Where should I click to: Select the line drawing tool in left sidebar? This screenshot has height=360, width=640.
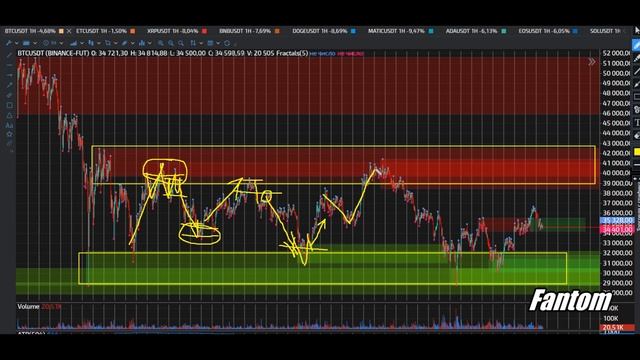[x=9, y=55]
